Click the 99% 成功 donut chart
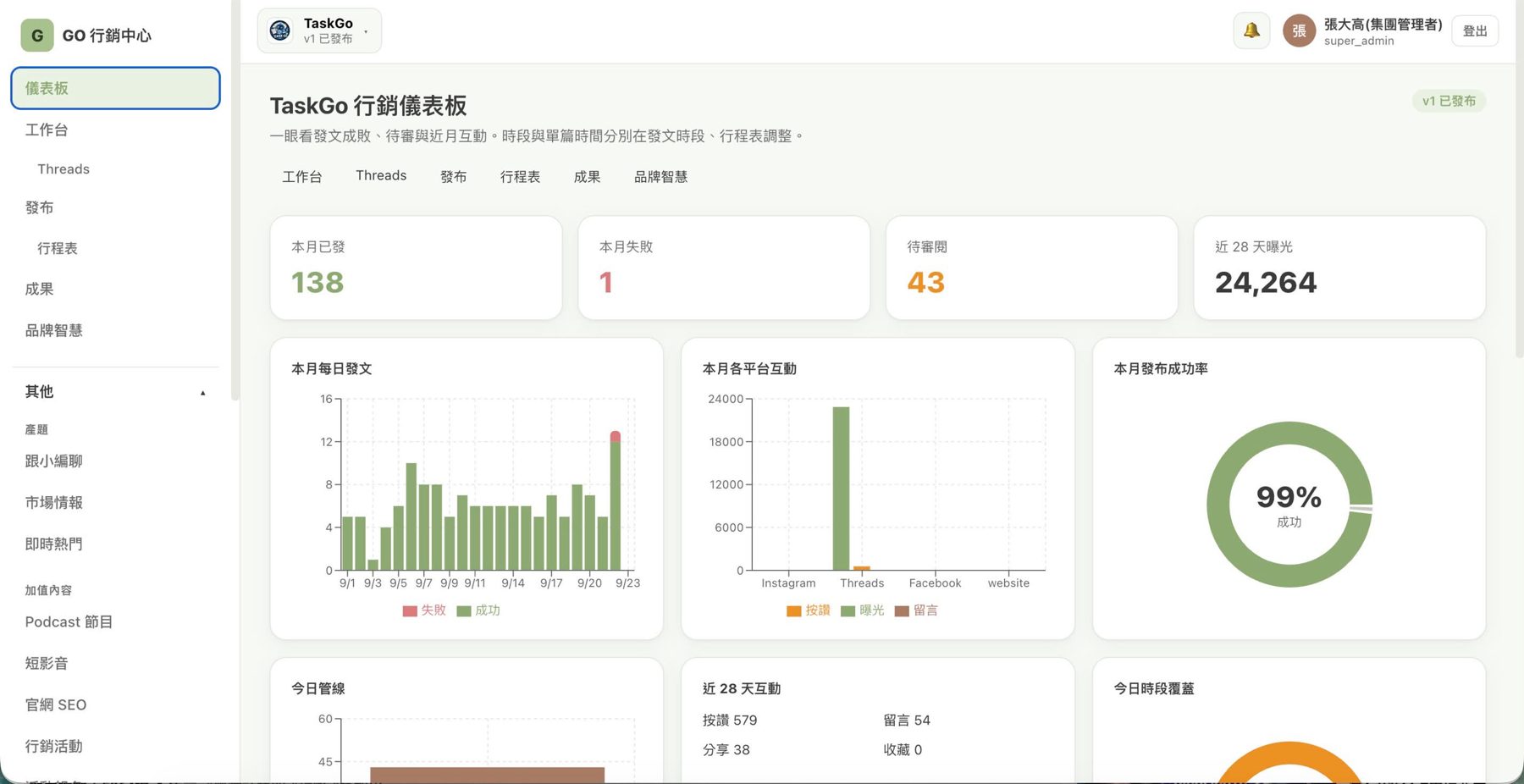This screenshot has width=1524, height=784. click(1289, 505)
